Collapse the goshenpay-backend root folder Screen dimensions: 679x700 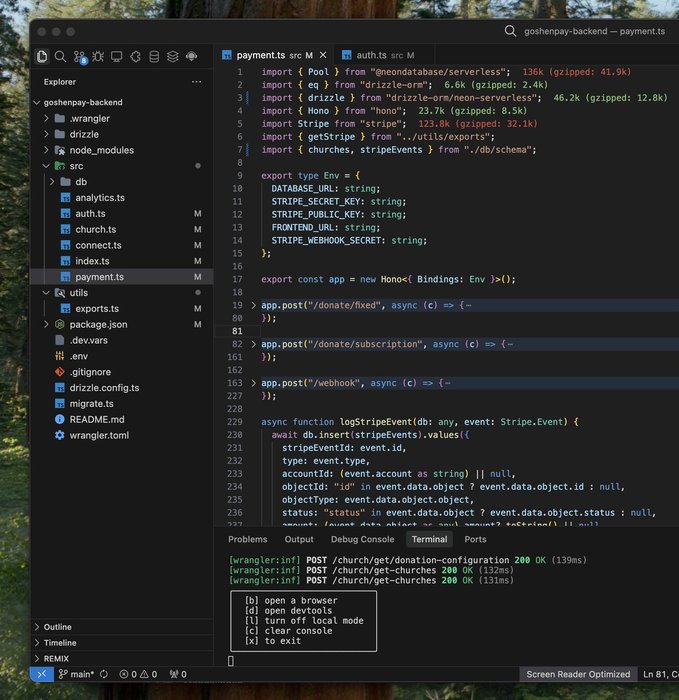coord(37,102)
